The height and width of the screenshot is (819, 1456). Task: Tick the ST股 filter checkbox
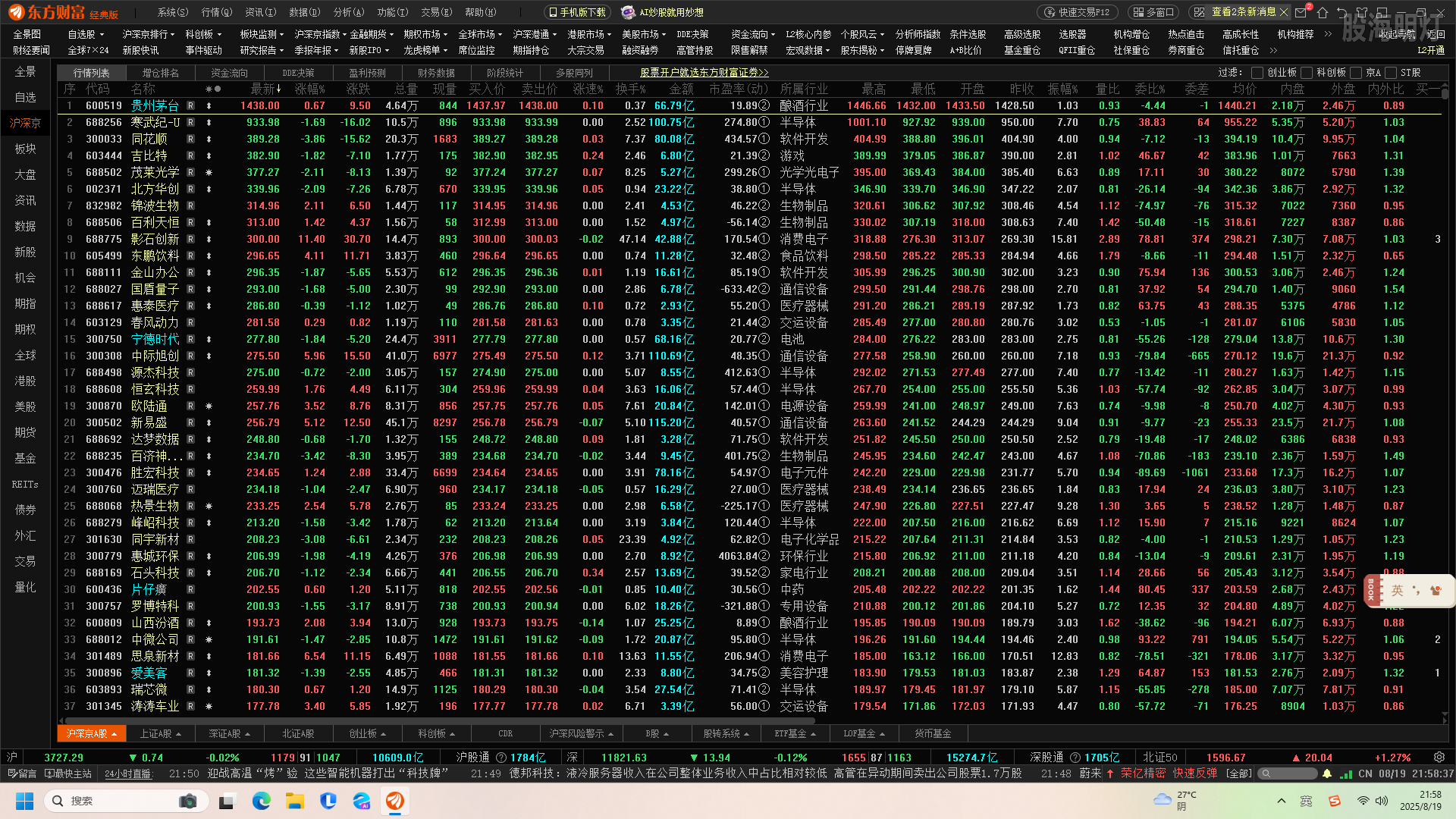pos(1391,73)
